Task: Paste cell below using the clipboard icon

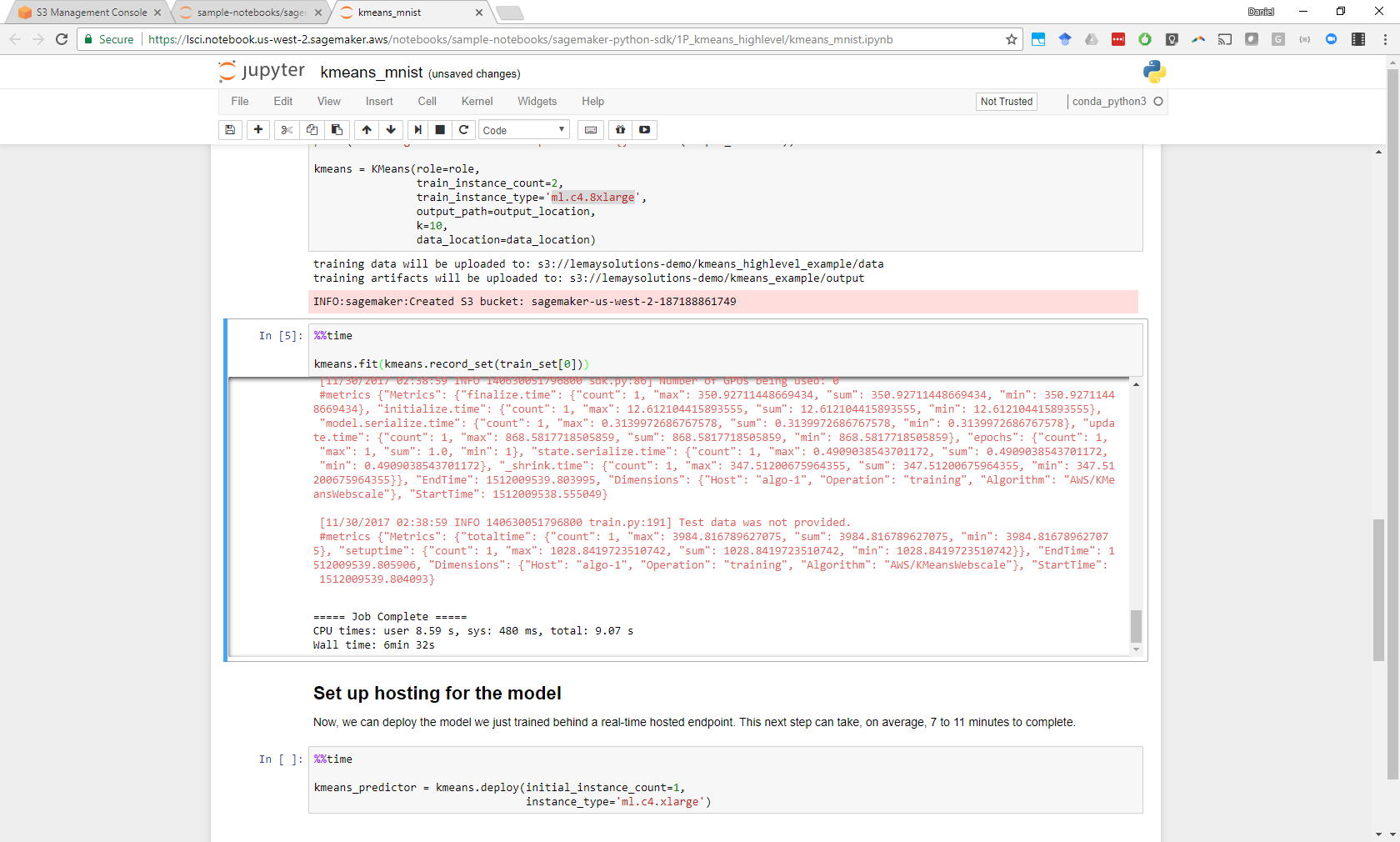Action: (x=337, y=130)
